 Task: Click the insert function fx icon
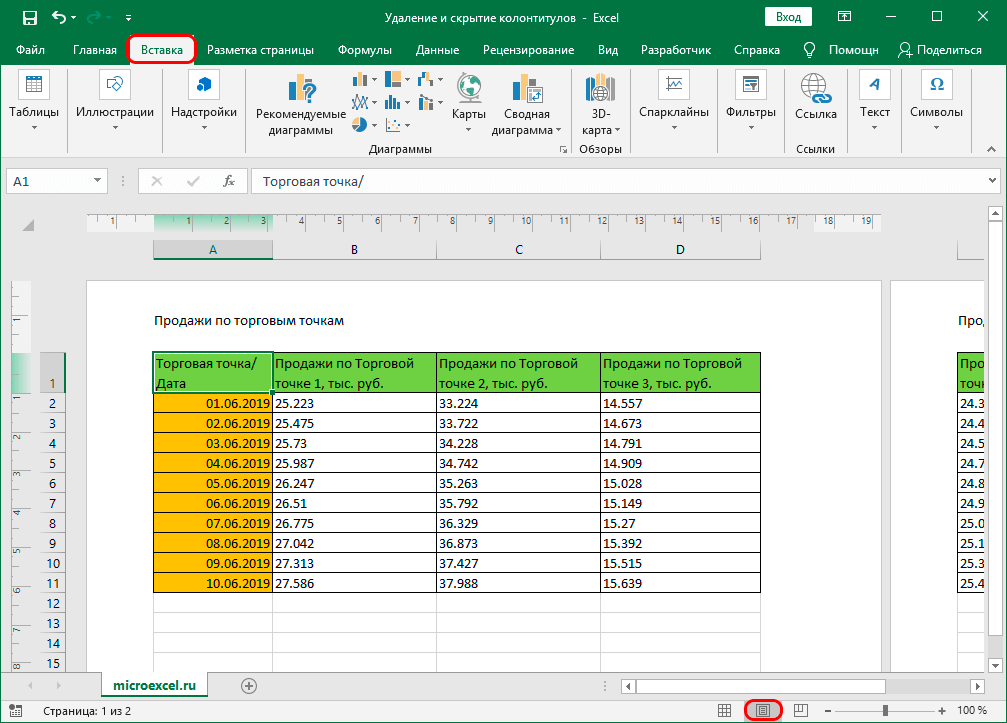(229, 181)
